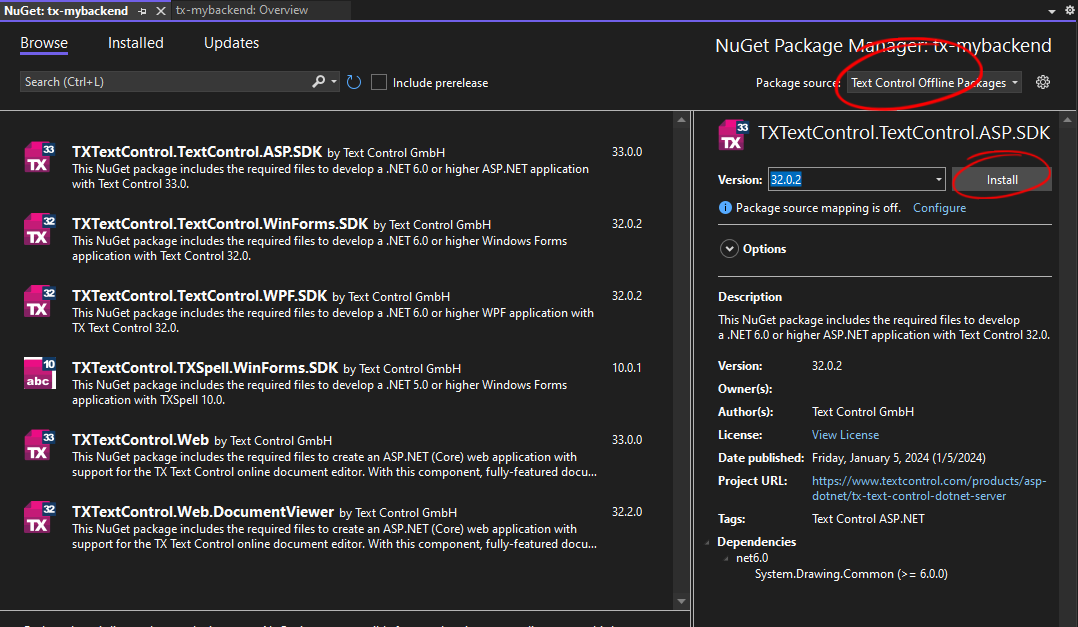Open the Version 32.0.2 dropdown
The width and height of the screenshot is (1078, 627).
pyautogui.click(x=938, y=179)
